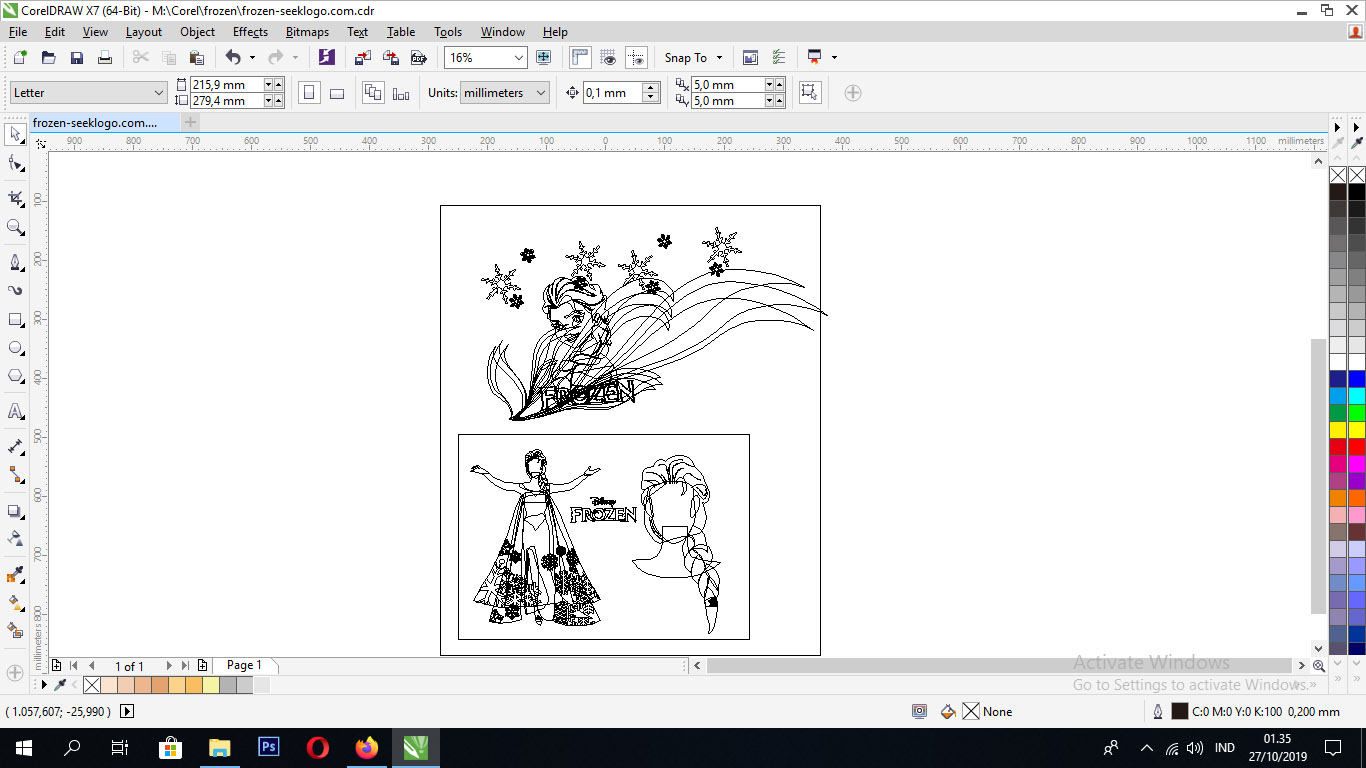
Task: Open the Bitmaps menu
Action: click(x=307, y=32)
